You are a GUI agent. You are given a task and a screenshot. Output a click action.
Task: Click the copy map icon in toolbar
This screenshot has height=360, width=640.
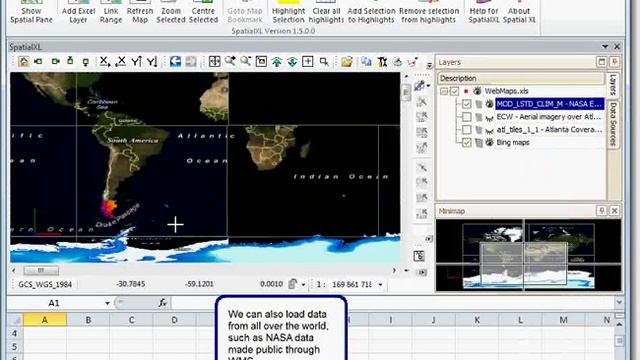pos(366,62)
